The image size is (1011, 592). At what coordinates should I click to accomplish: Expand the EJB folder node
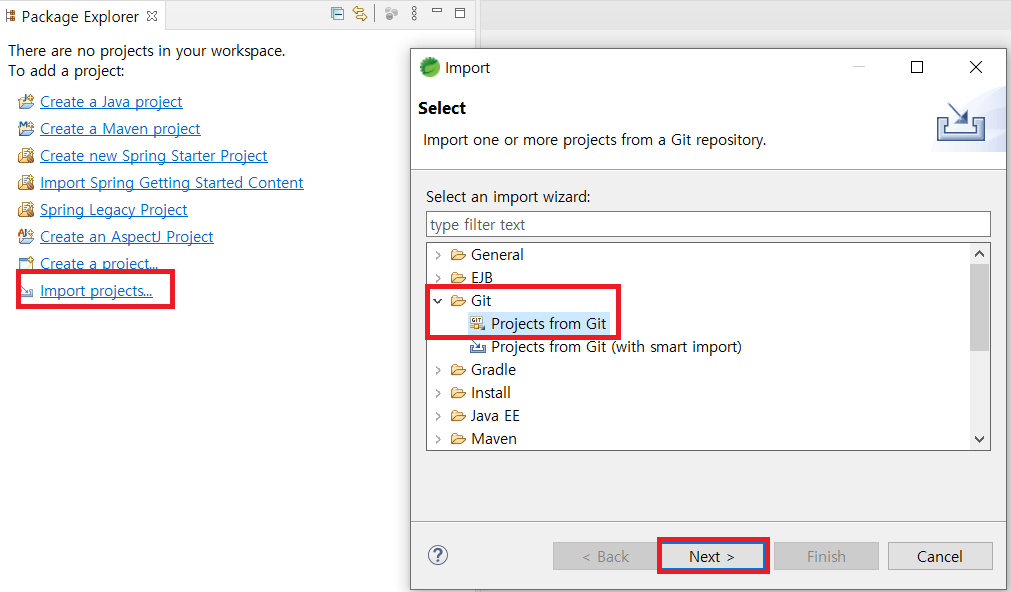click(x=438, y=278)
